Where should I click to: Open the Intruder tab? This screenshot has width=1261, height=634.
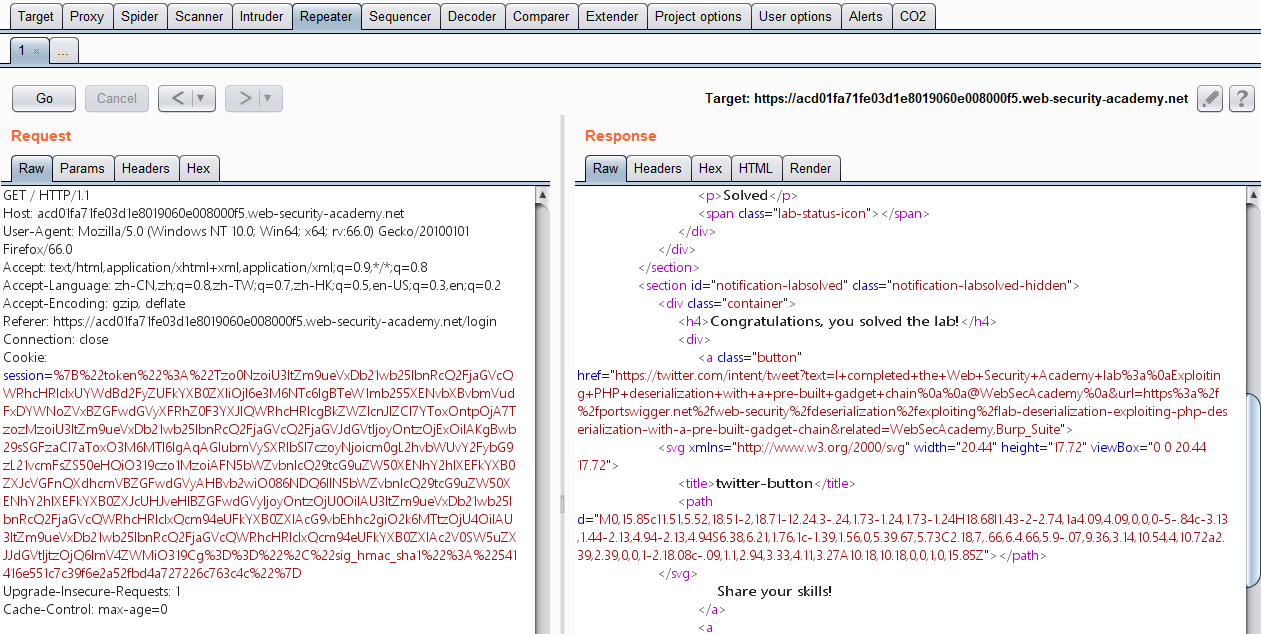pyautogui.click(x=261, y=16)
